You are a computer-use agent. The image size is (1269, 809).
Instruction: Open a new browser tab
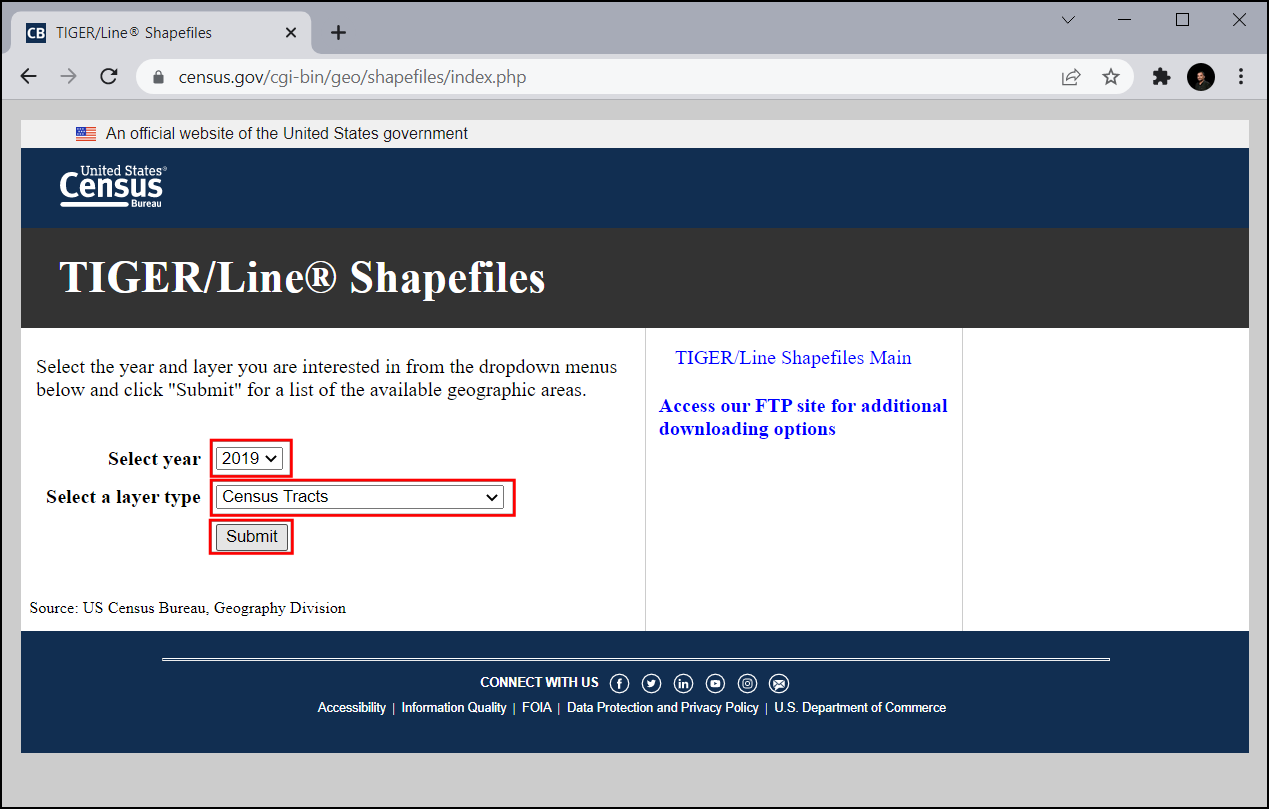pos(338,33)
